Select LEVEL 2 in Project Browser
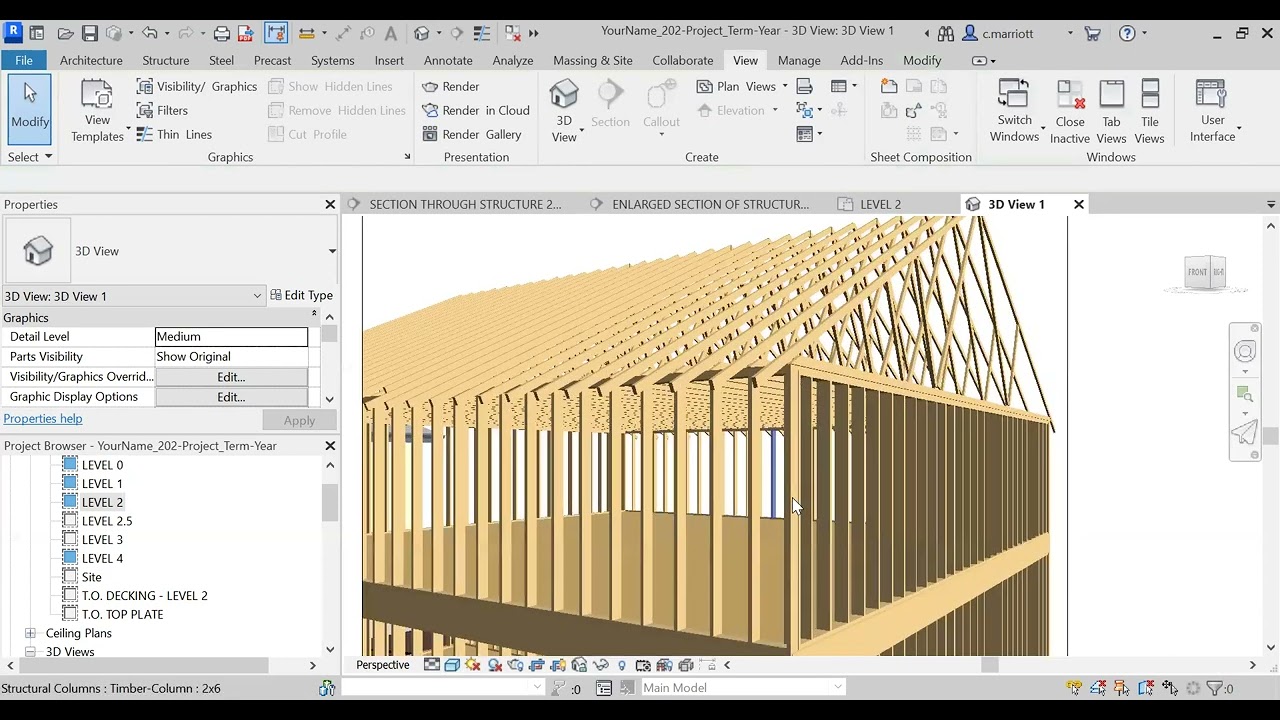This screenshot has height=720, width=1280. point(102,502)
